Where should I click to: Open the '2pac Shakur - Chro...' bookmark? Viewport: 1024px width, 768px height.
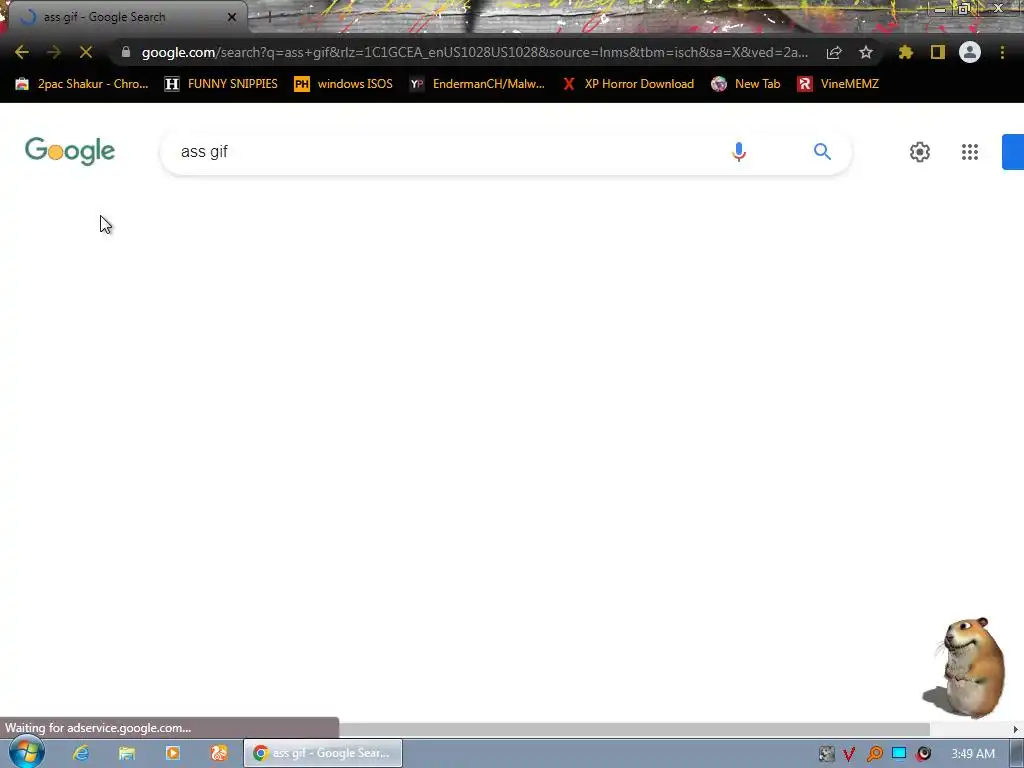(82, 84)
